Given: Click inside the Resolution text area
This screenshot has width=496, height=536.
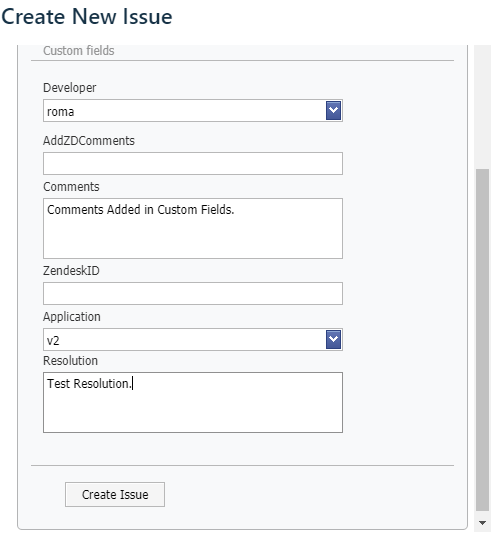Looking at the screenshot, I should [193, 402].
